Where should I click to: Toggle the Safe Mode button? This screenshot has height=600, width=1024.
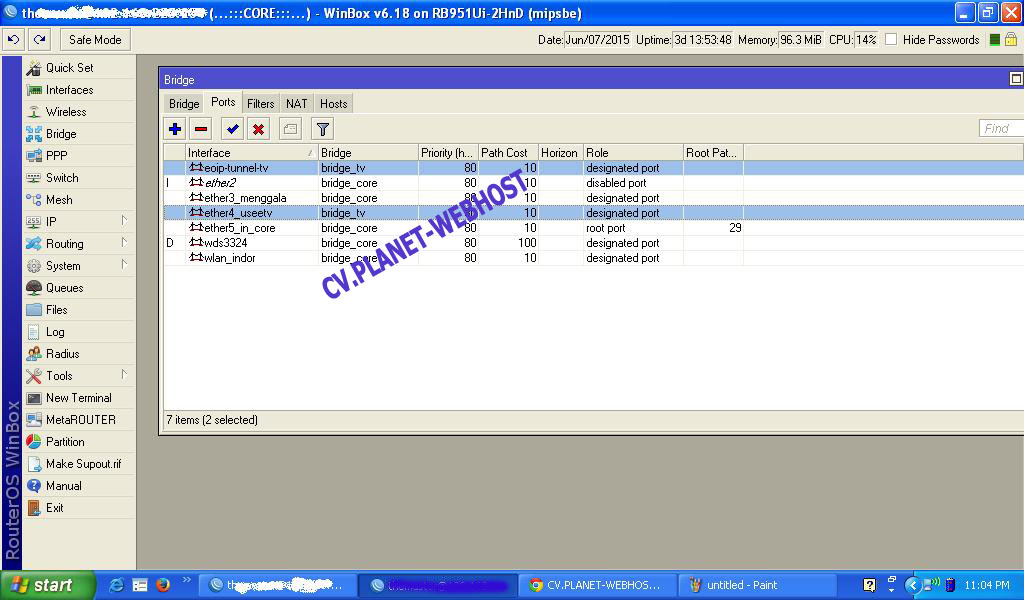95,40
